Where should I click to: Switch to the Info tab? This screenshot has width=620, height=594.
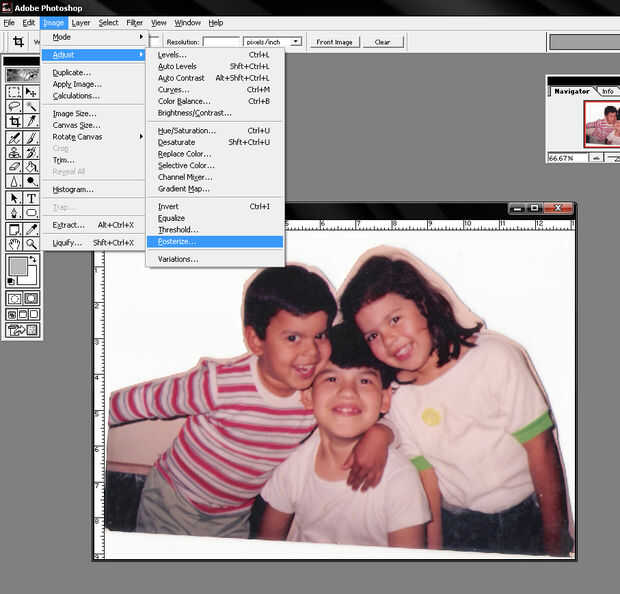[607, 91]
